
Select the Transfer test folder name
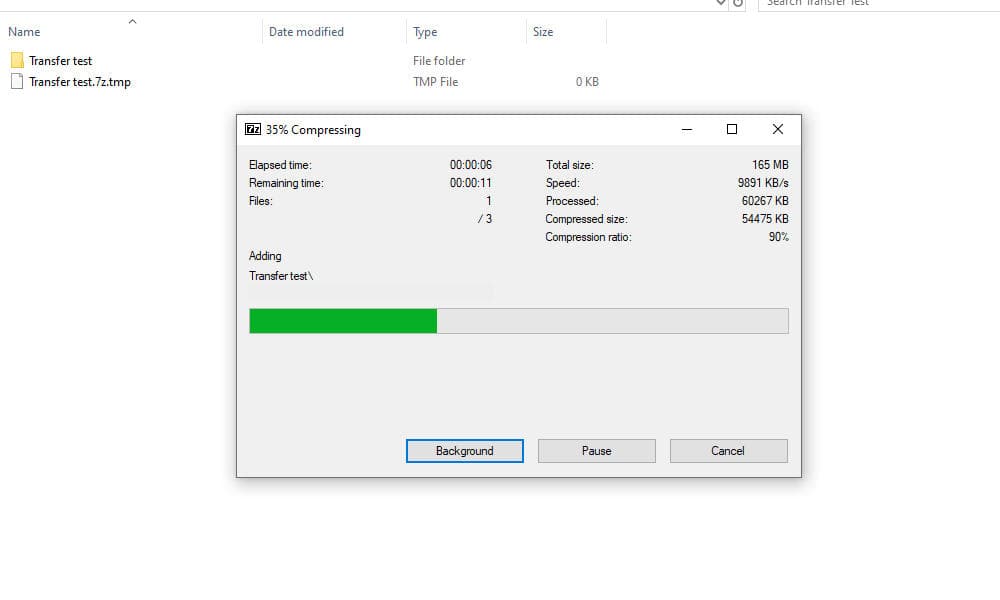(x=61, y=61)
